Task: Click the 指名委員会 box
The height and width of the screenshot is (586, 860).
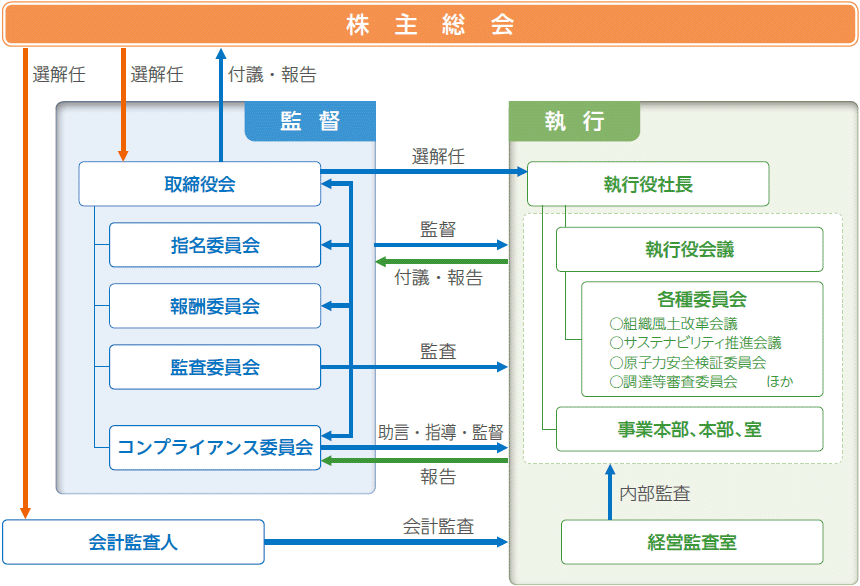Action: tap(215, 245)
